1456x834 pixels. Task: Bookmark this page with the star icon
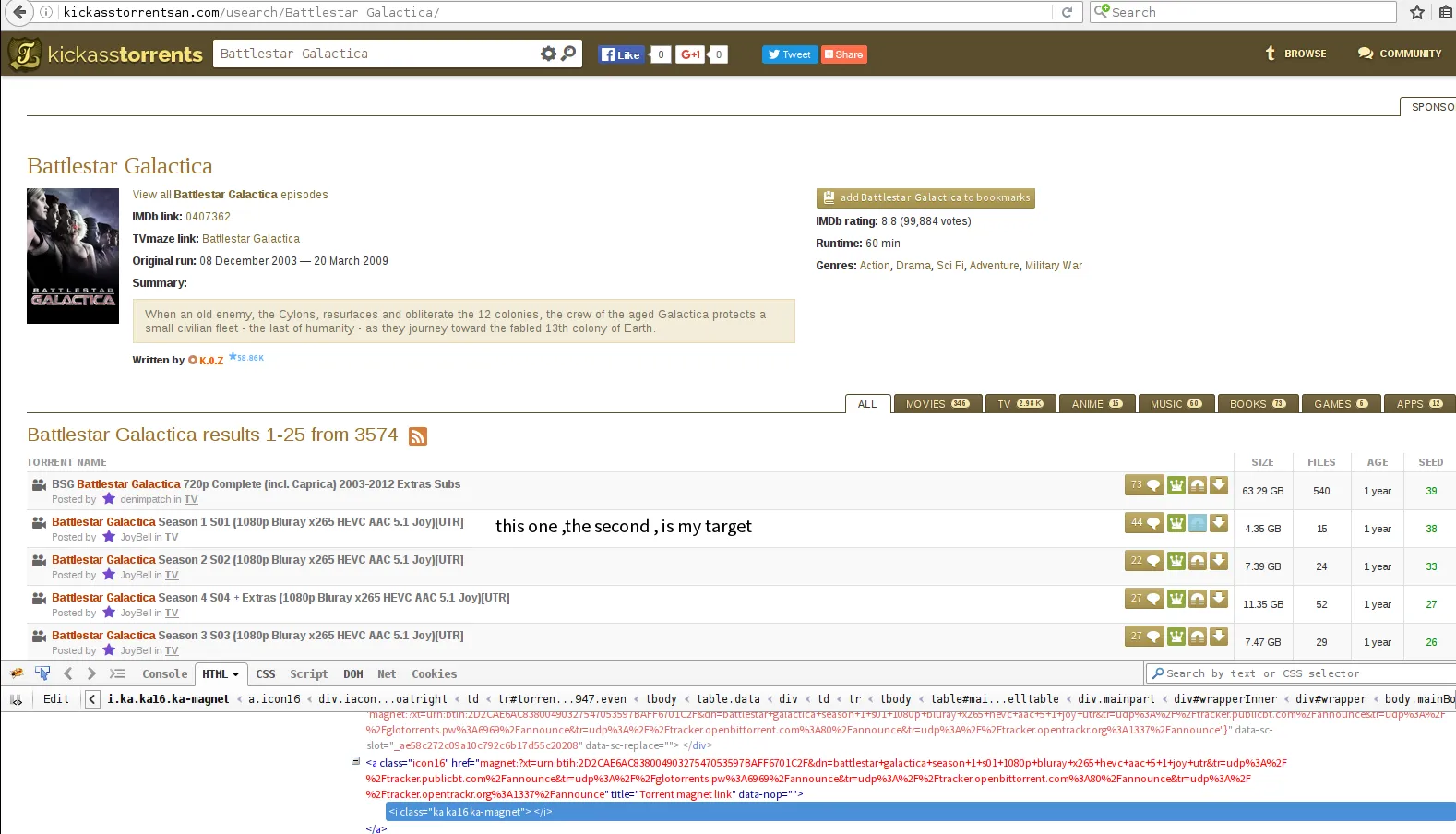tap(1417, 12)
